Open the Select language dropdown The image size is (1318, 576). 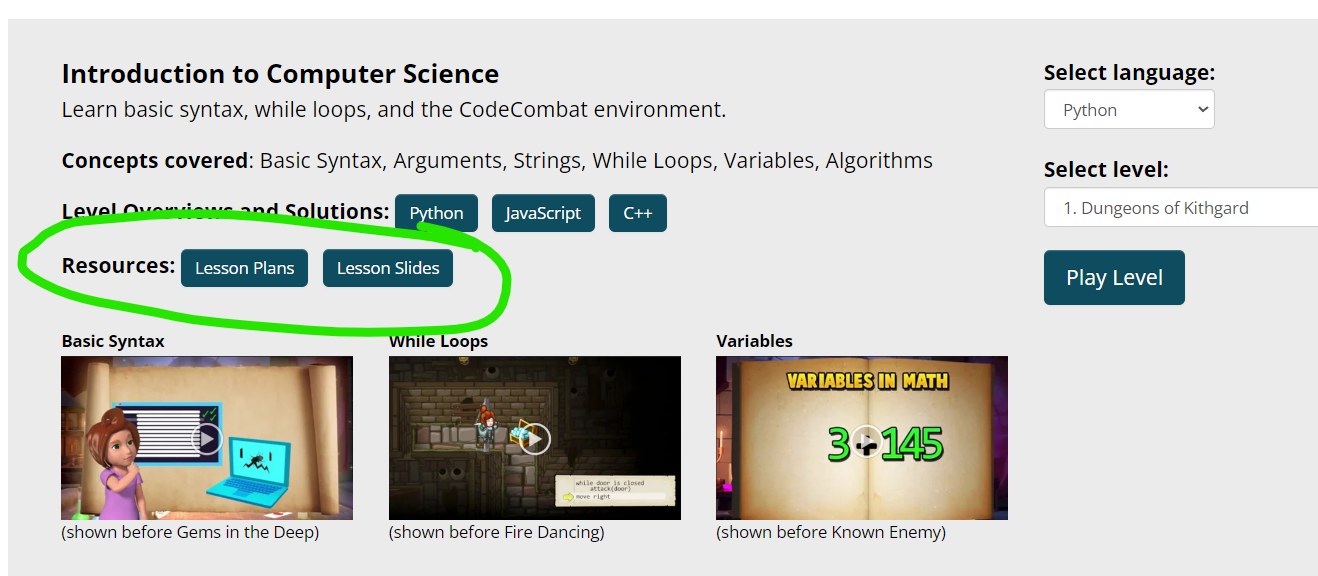[x=1129, y=110]
